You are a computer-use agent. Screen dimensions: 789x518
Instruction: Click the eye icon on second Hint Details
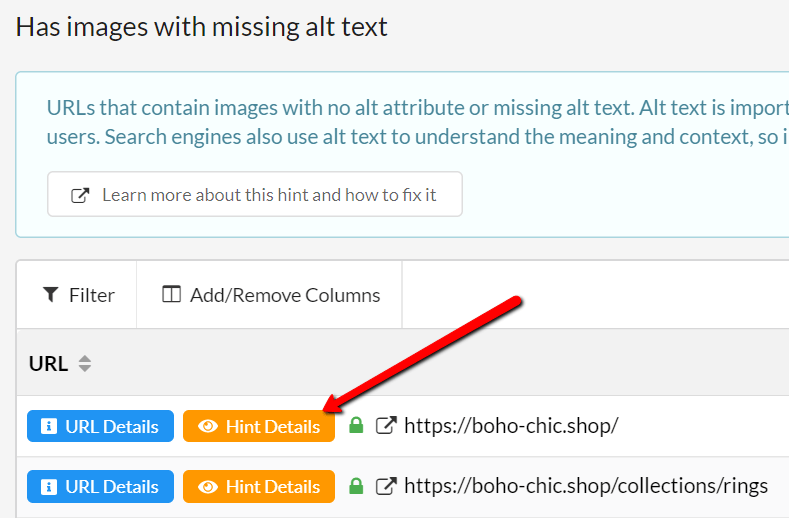208,487
